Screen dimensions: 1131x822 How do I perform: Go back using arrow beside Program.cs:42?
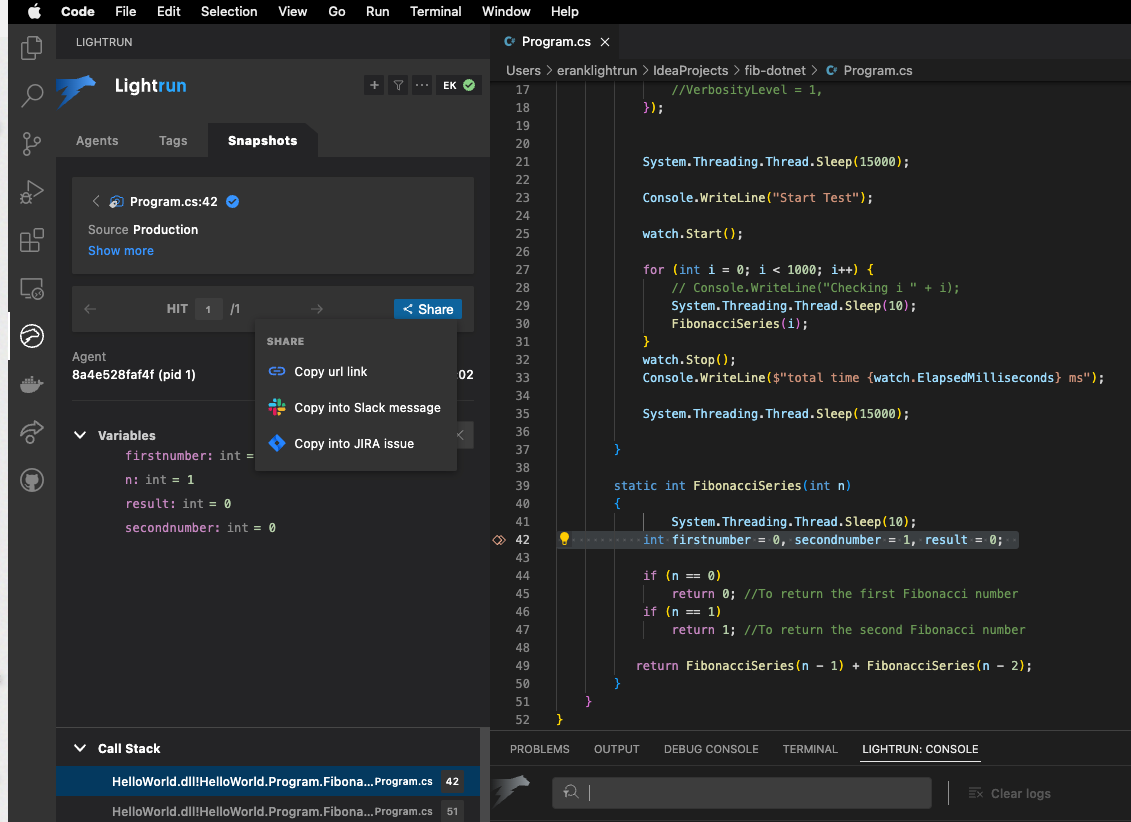coord(96,201)
